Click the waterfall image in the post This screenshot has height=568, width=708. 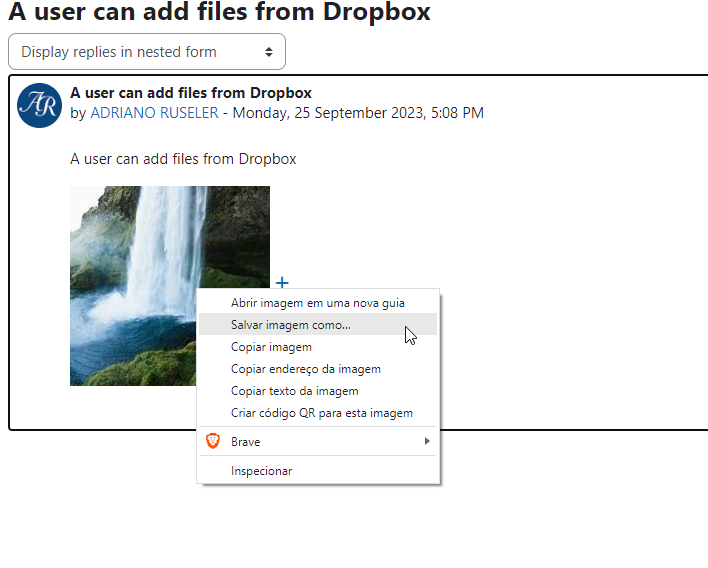(x=170, y=286)
